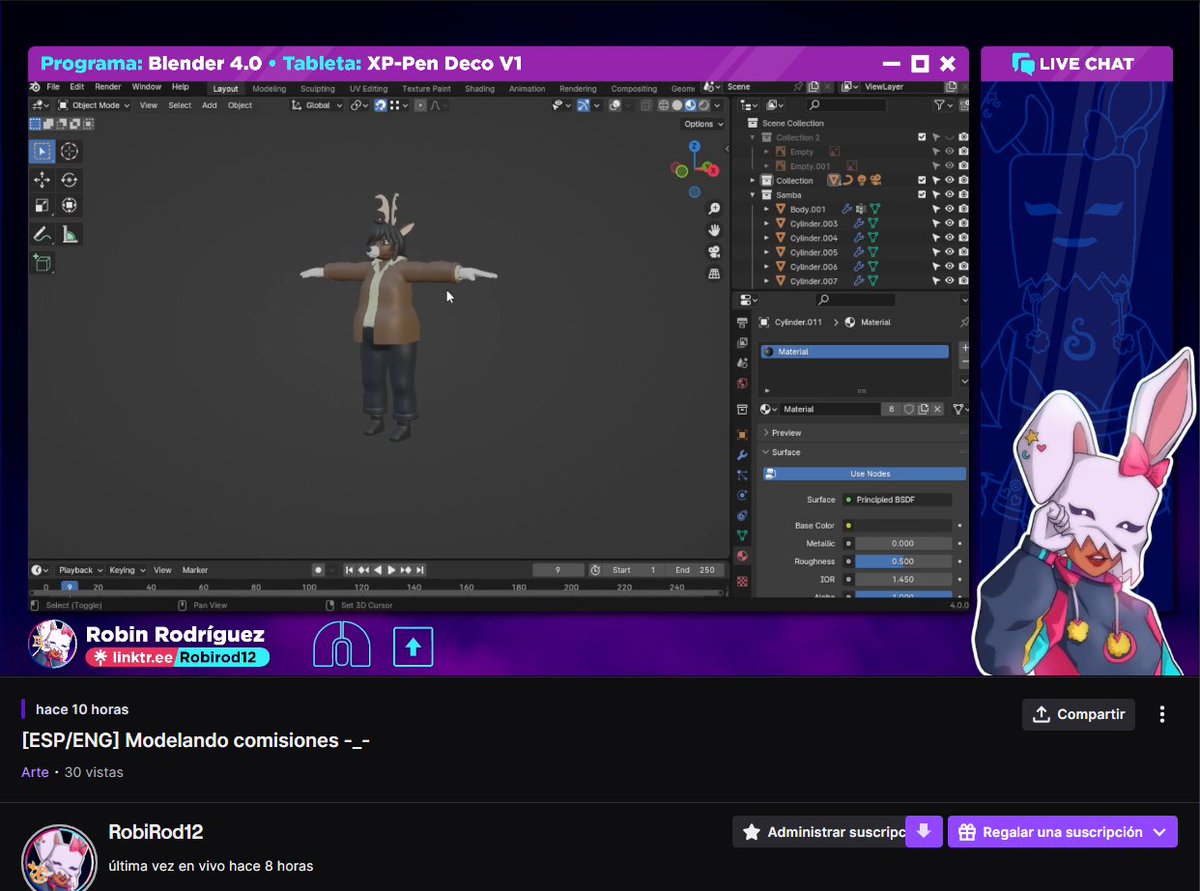The image size is (1200, 891).
Task: Open the Object Mode dropdown
Action: click(x=96, y=105)
